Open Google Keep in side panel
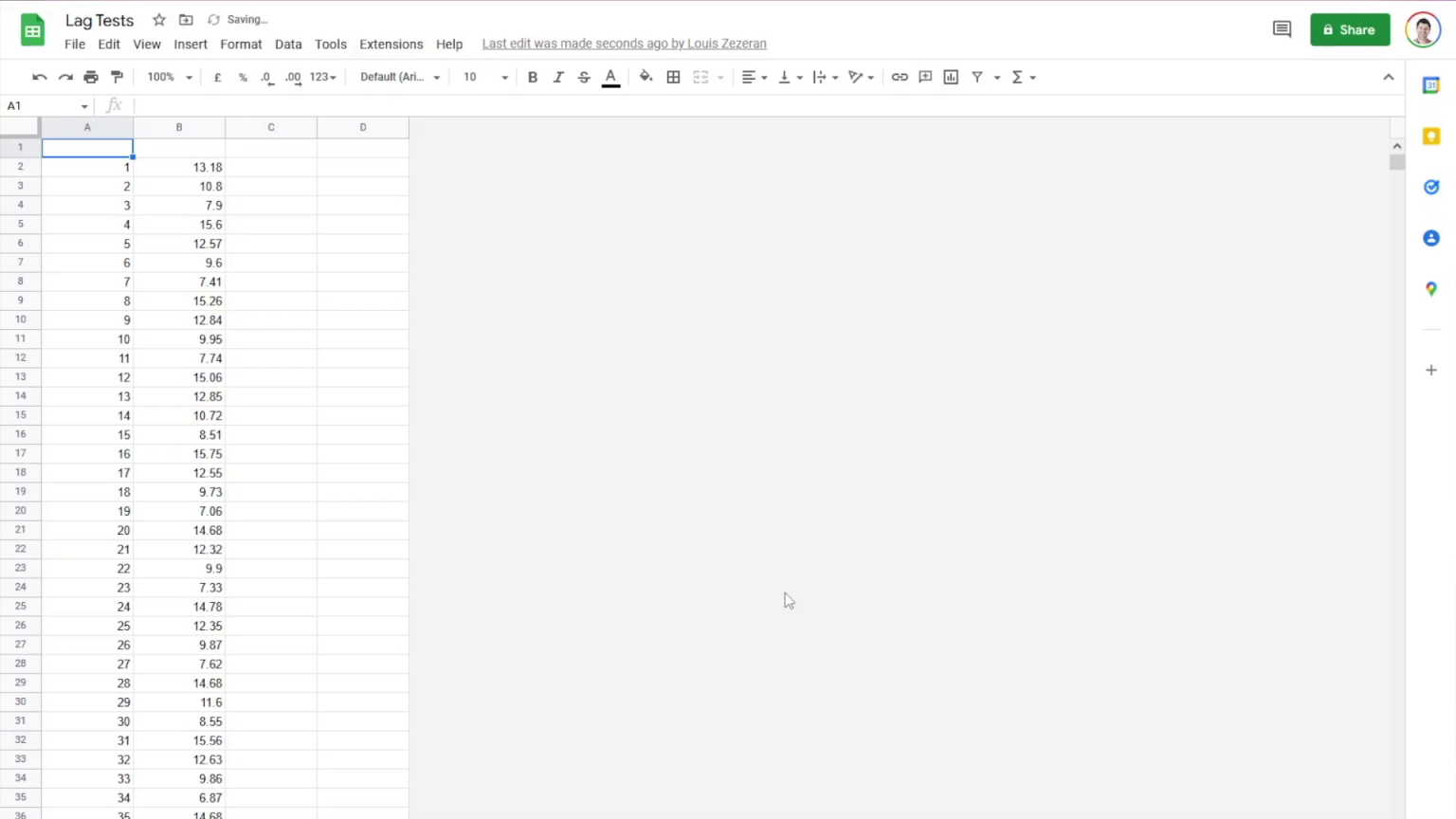Viewport: 1456px width, 819px height. pyautogui.click(x=1431, y=136)
